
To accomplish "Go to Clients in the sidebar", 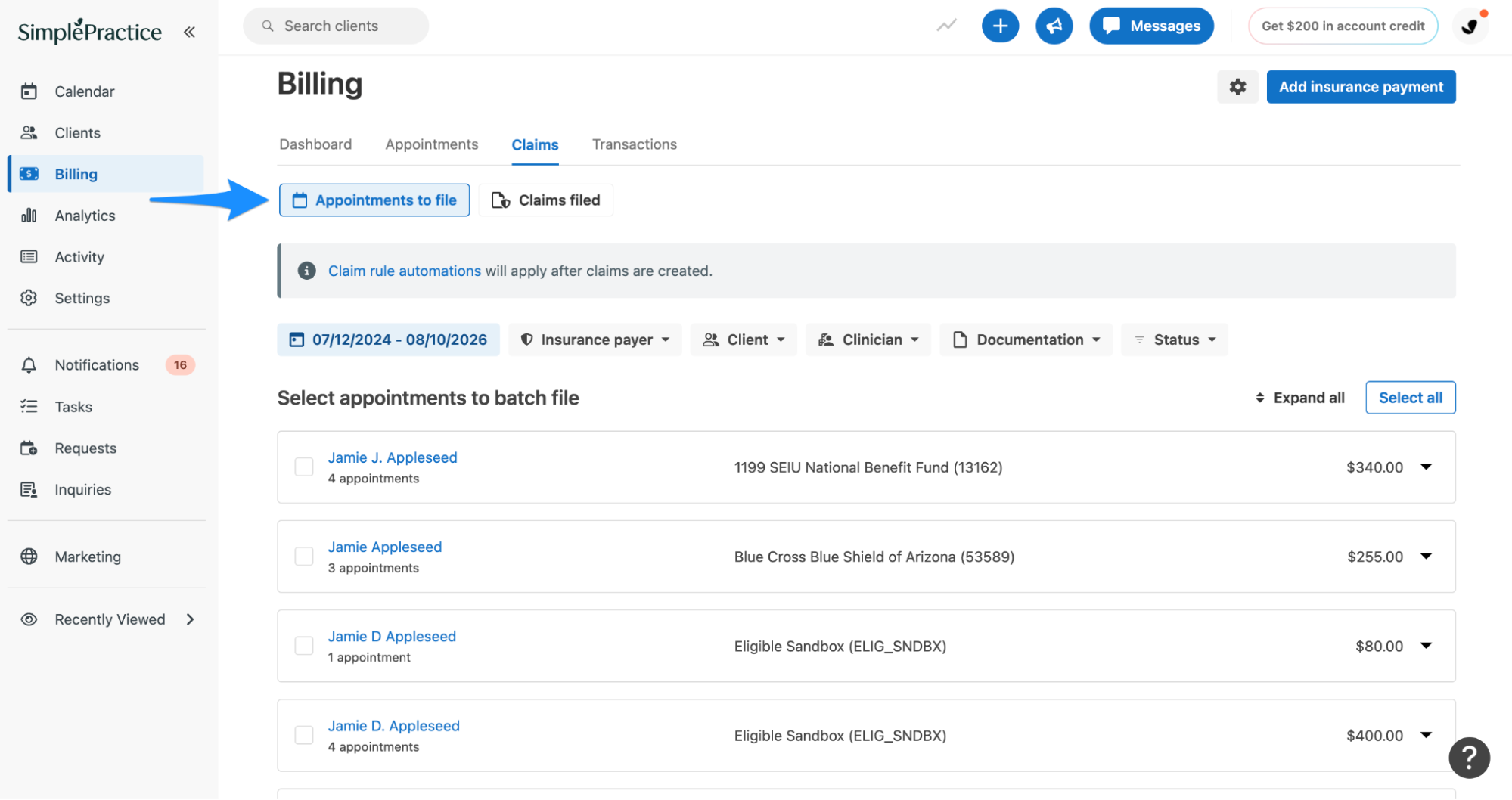I will tap(106, 133).
